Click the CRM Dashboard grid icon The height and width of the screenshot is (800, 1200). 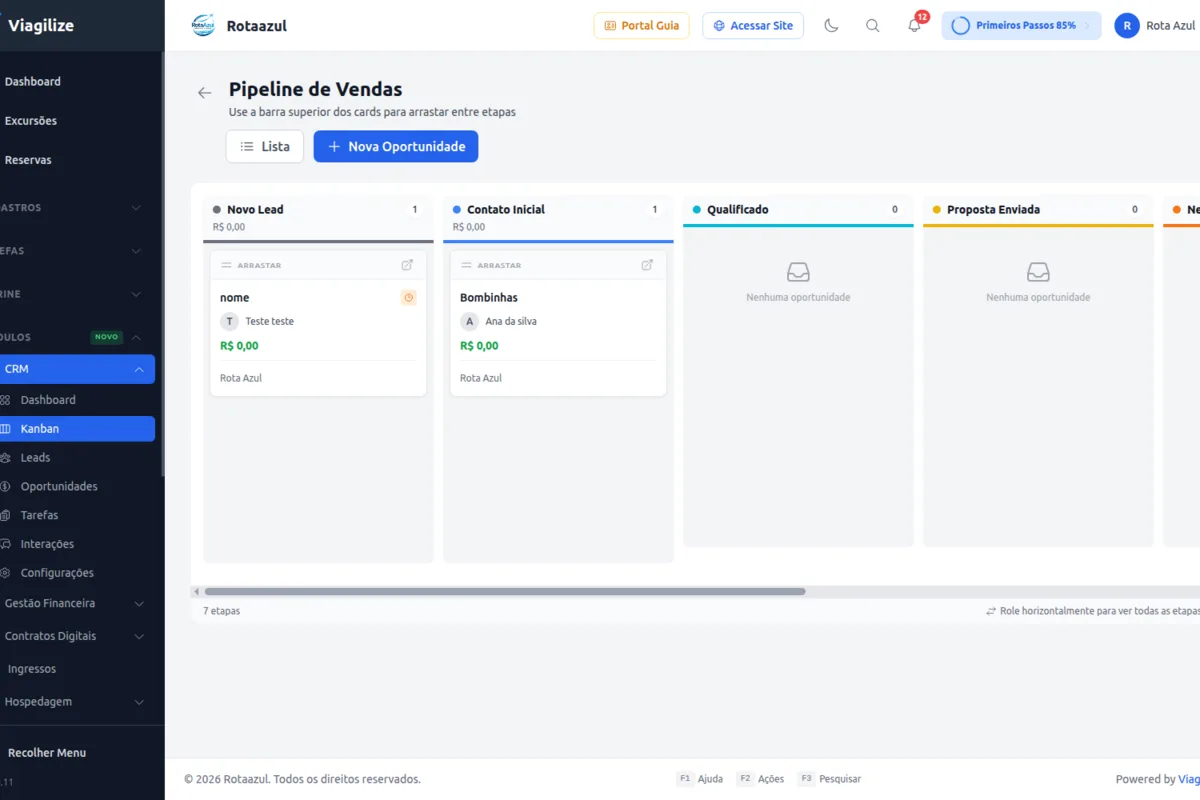tap(6, 400)
